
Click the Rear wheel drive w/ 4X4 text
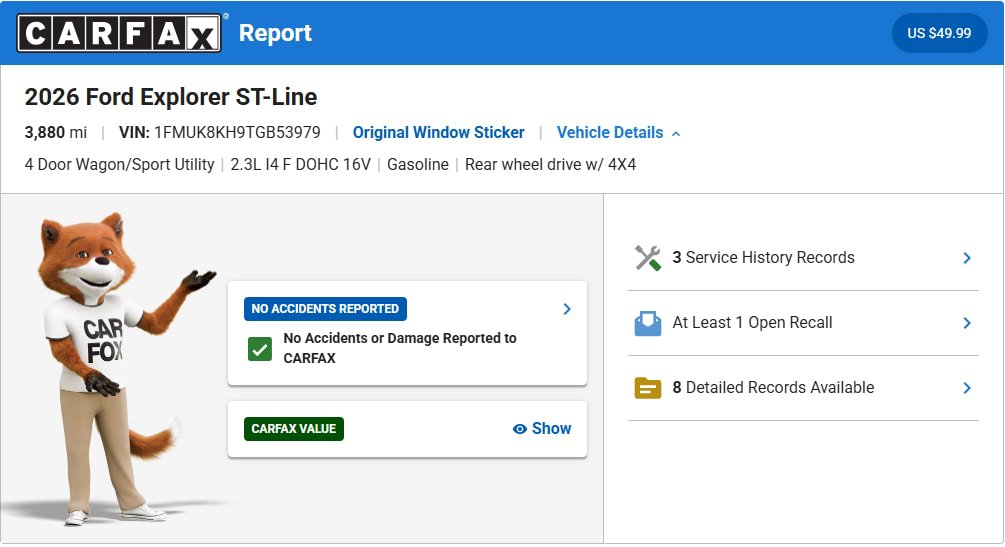551,164
